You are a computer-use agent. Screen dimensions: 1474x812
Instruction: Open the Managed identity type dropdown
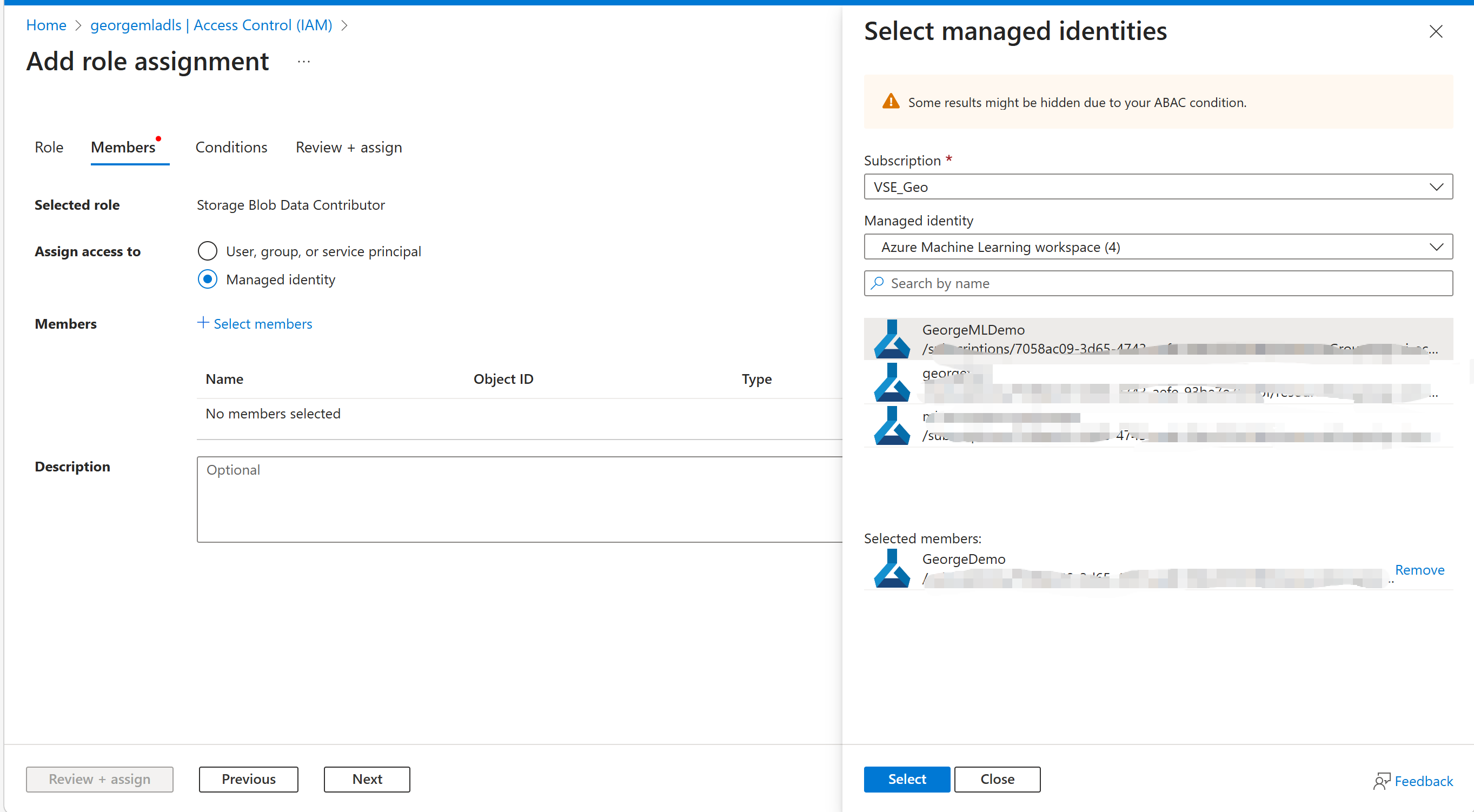(1158, 247)
